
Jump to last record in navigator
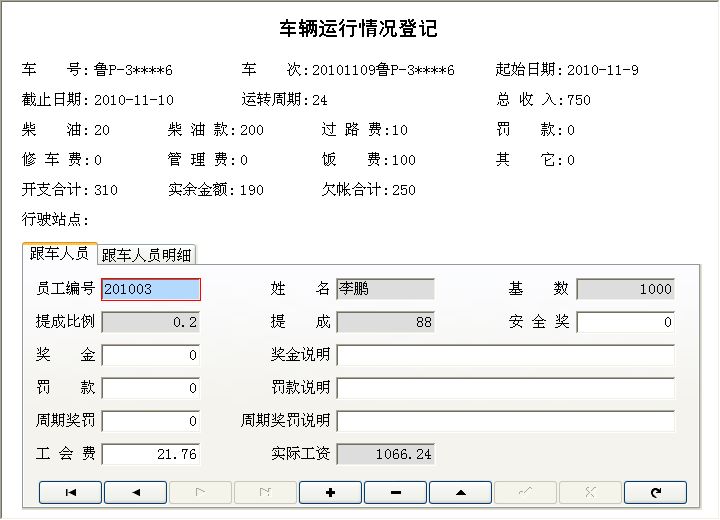coord(265,492)
